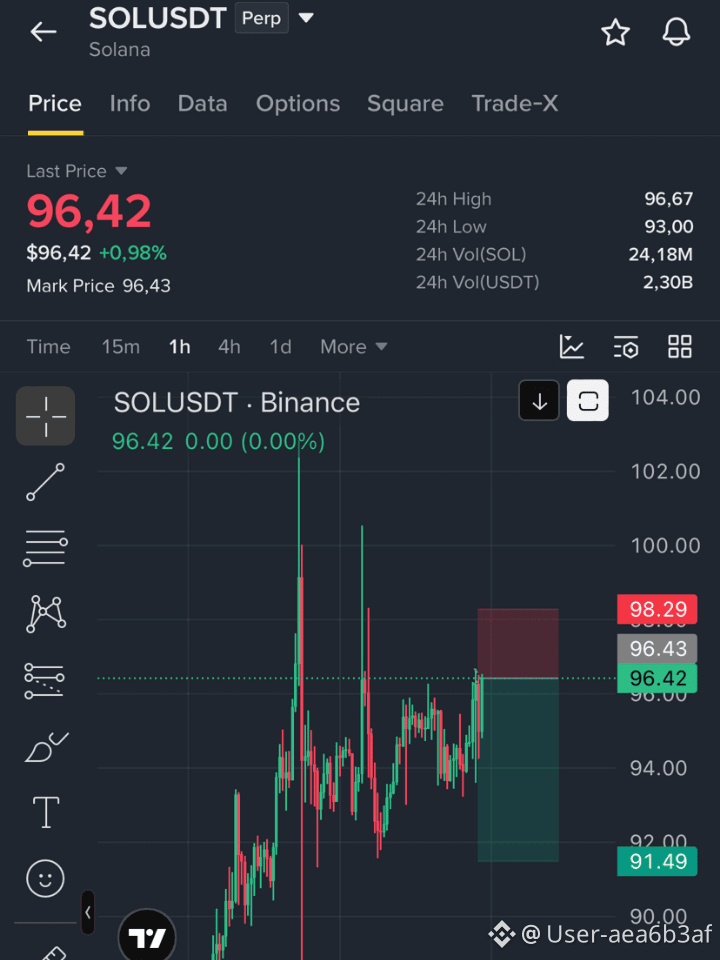
Task: Open price alerts via the bell icon
Action: [677, 32]
